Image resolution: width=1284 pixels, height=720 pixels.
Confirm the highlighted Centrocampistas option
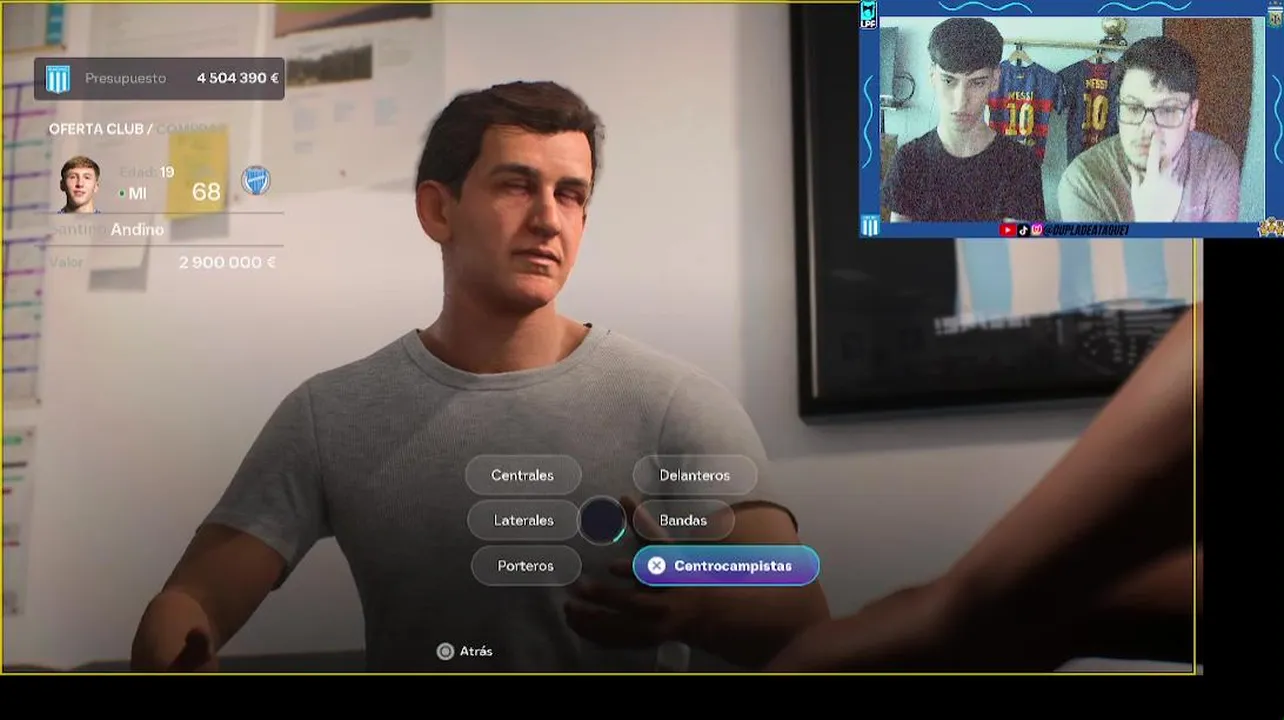[726, 566]
